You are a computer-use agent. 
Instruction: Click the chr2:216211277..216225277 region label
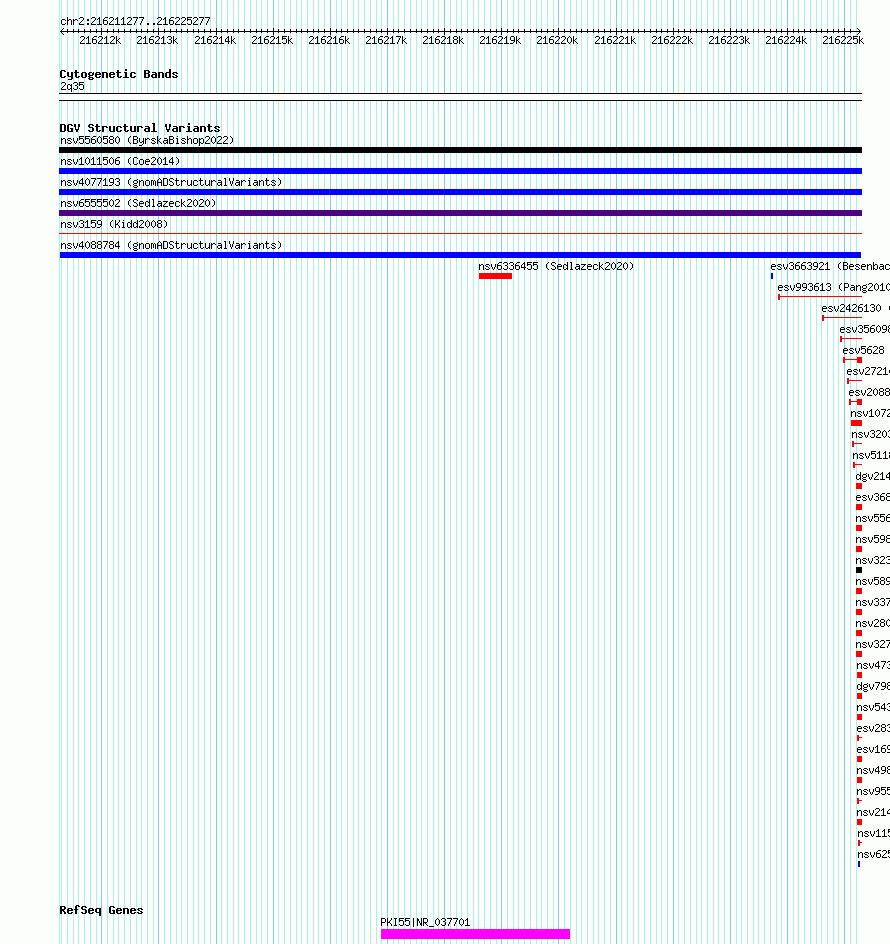[x=135, y=21]
